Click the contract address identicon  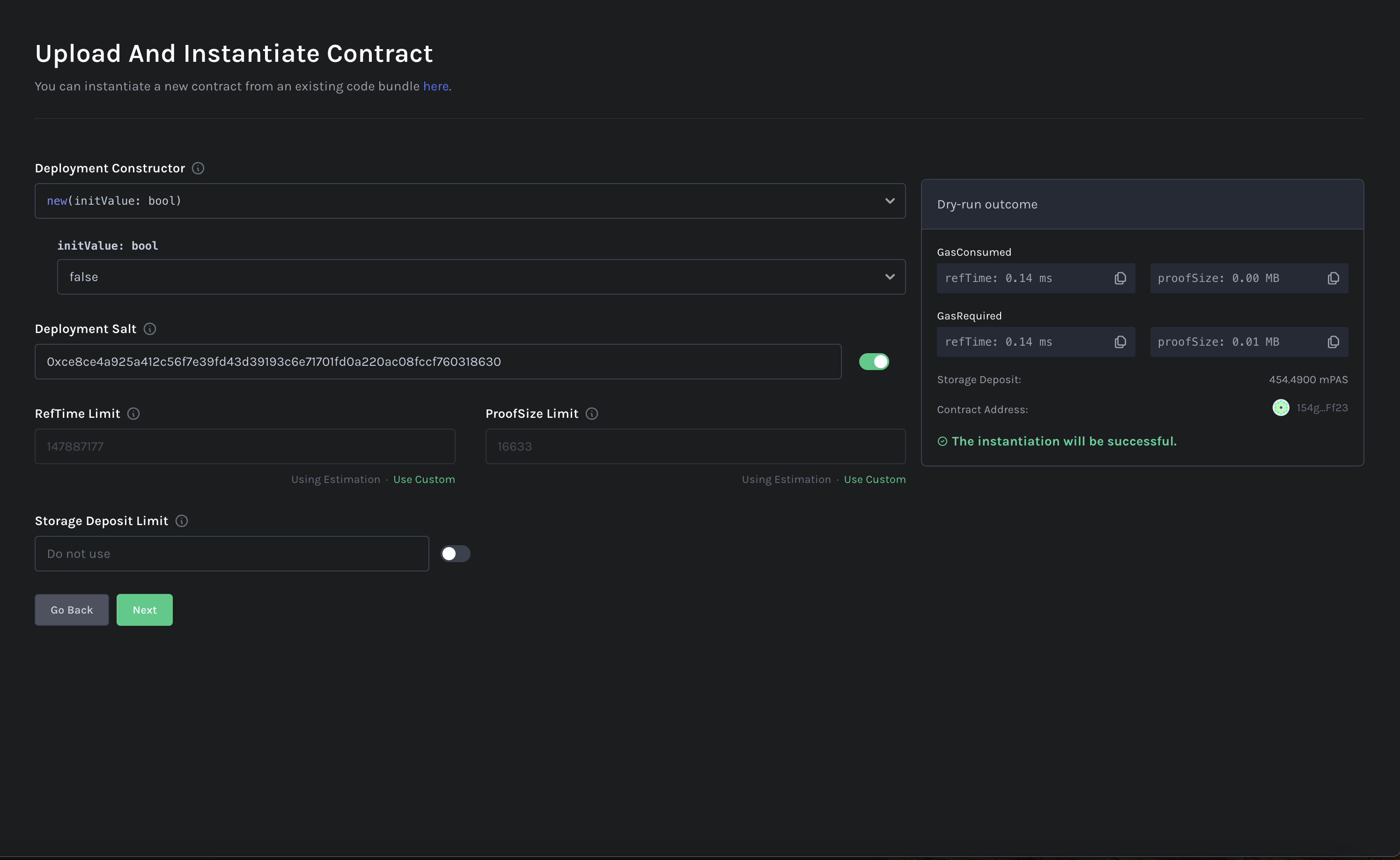click(1281, 408)
